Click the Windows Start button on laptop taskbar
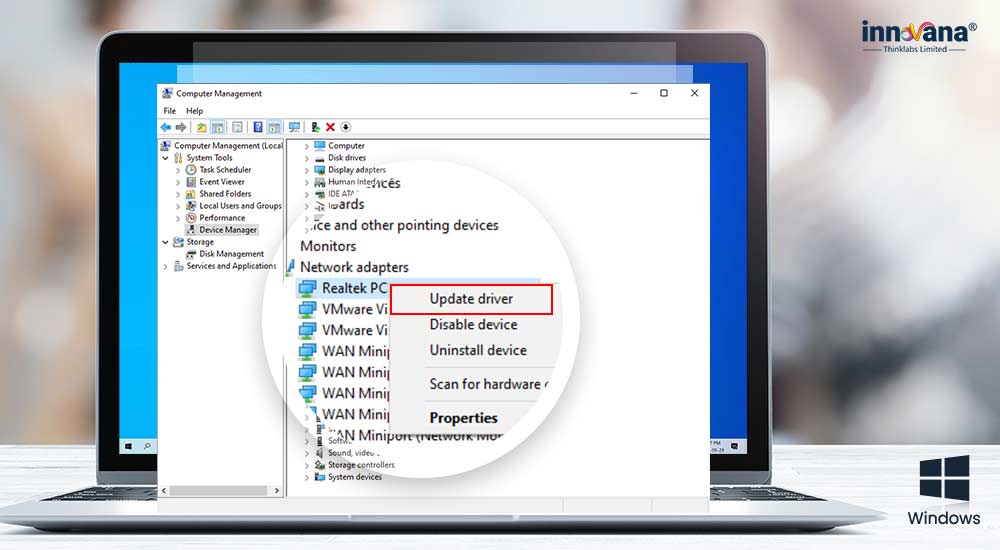 tap(128, 446)
